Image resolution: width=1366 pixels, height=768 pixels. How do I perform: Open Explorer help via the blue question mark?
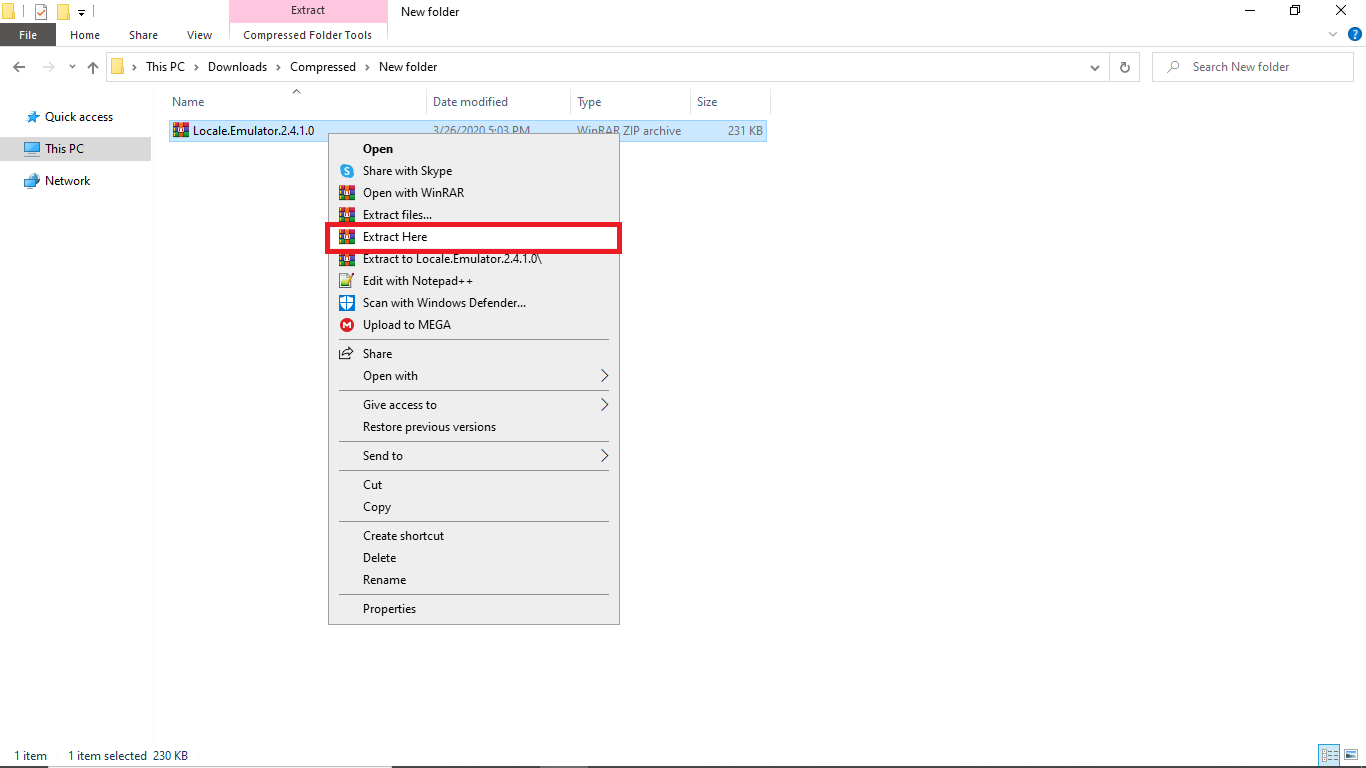[x=1355, y=34]
